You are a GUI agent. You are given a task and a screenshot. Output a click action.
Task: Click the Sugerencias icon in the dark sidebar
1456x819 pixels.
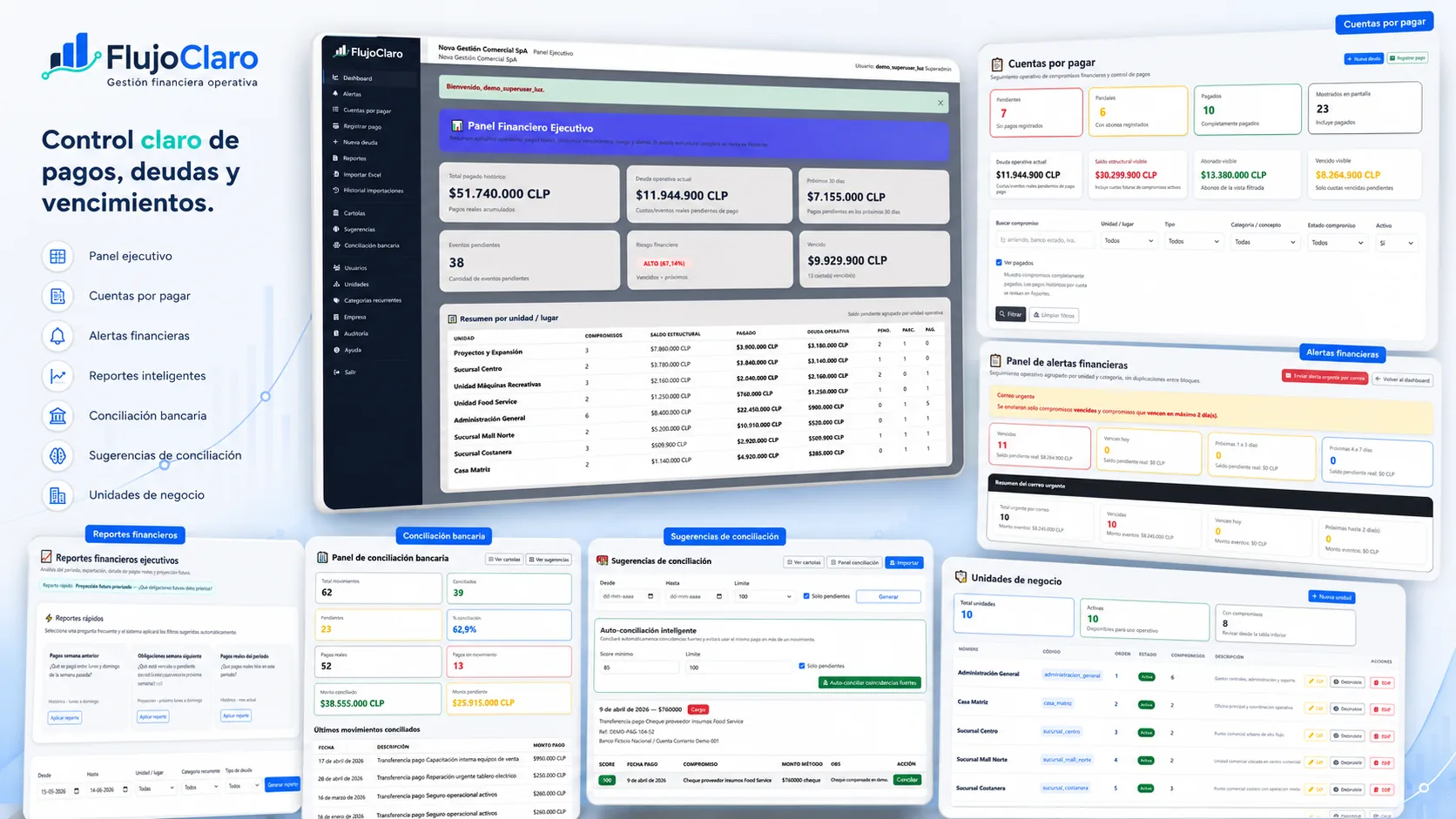(x=335, y=229)
